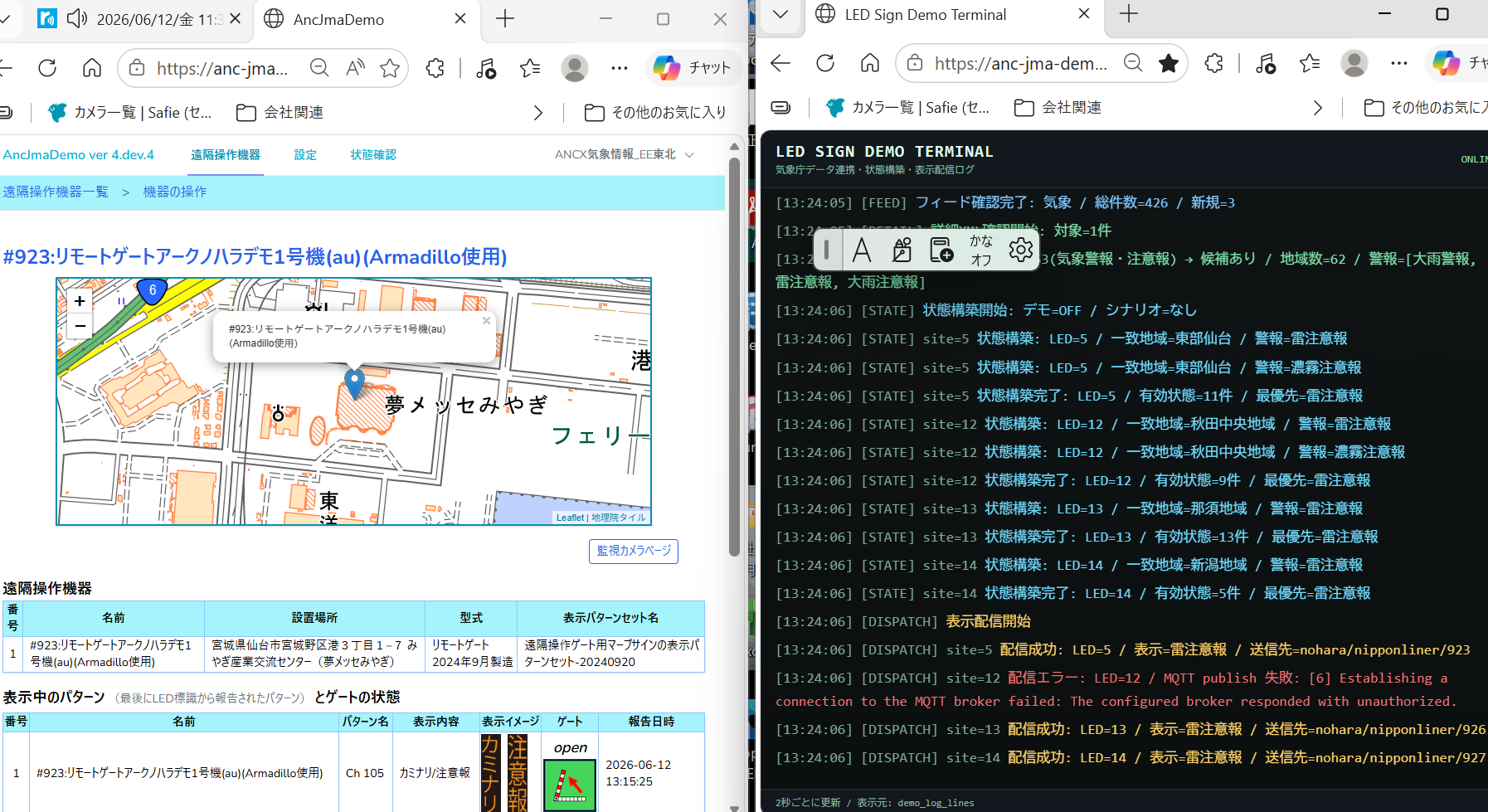Screen dimensions: 1488x812
Task: Click the blue location marker on map
Action: coord(354,383)
